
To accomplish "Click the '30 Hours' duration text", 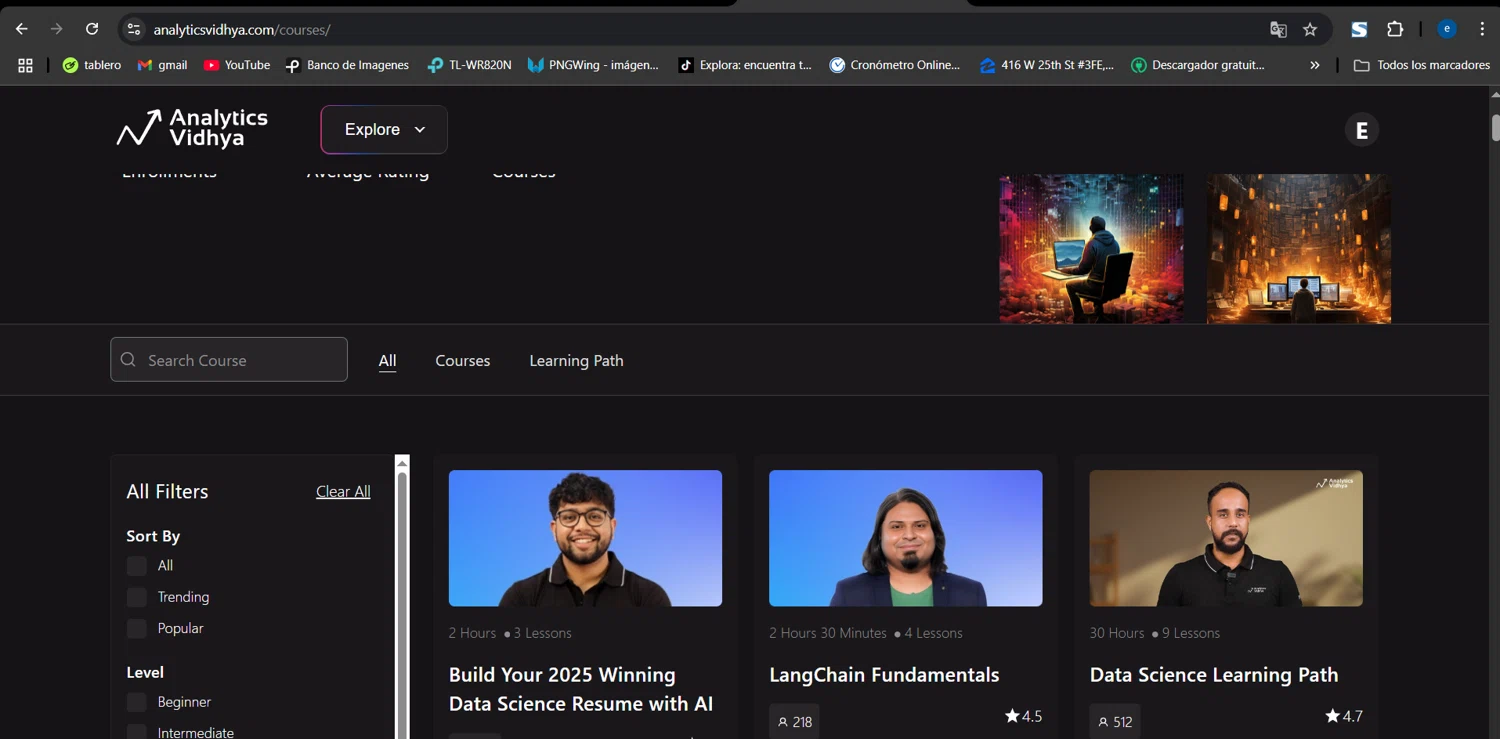I will pyautogui.click(x=1117, y=633).
